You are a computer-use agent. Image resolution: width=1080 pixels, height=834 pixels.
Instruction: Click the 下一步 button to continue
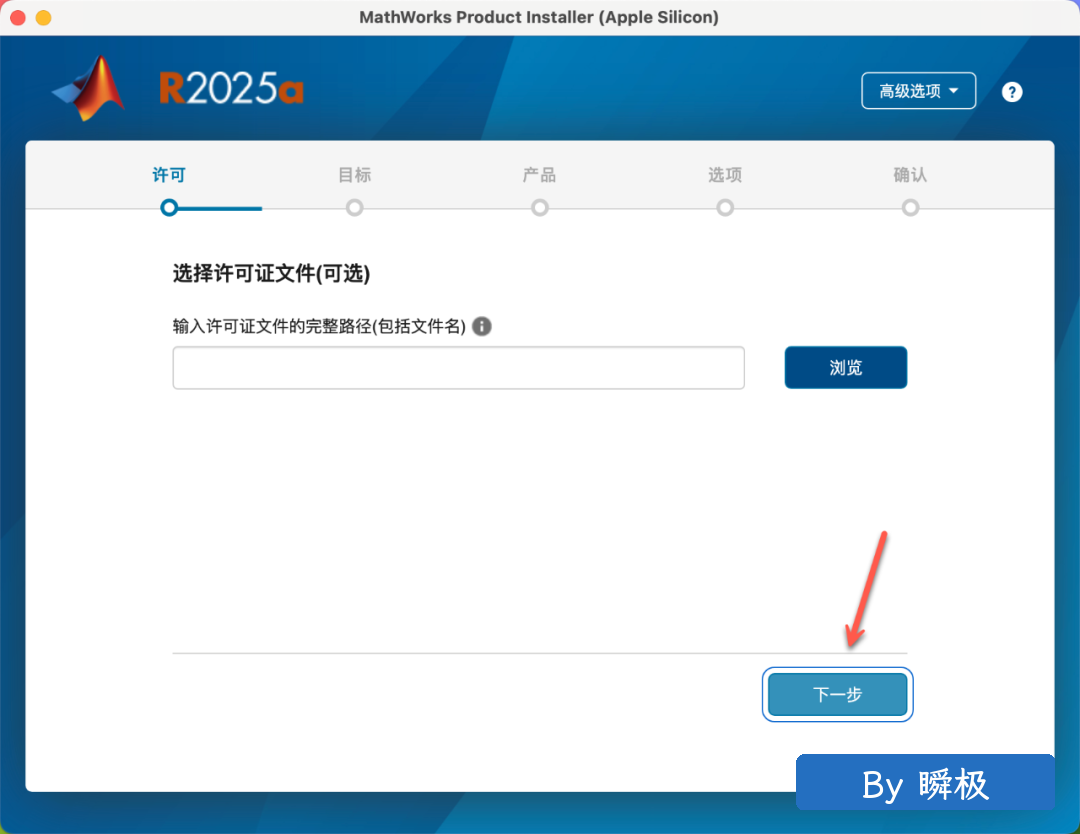[x=838, y=694]
